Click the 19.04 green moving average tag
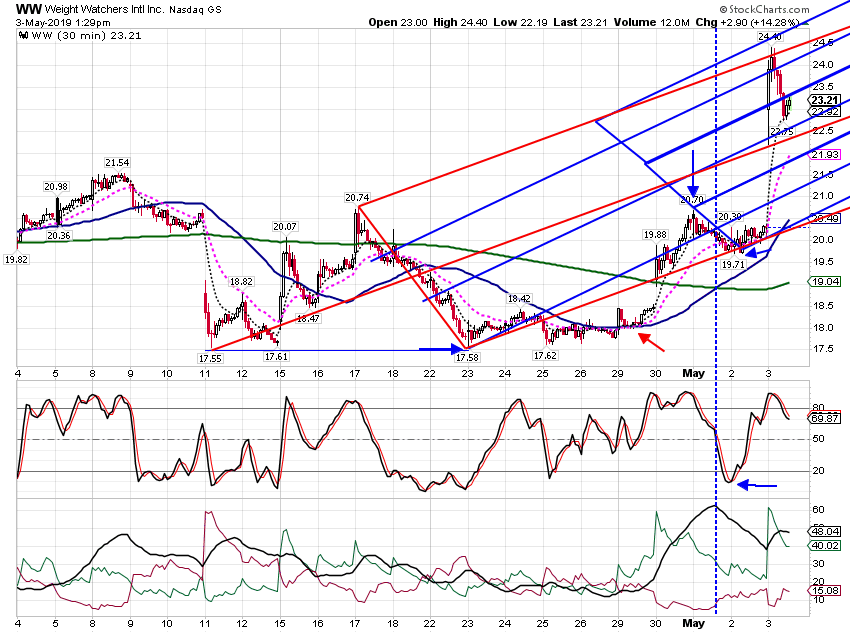 tap(825, 282)
